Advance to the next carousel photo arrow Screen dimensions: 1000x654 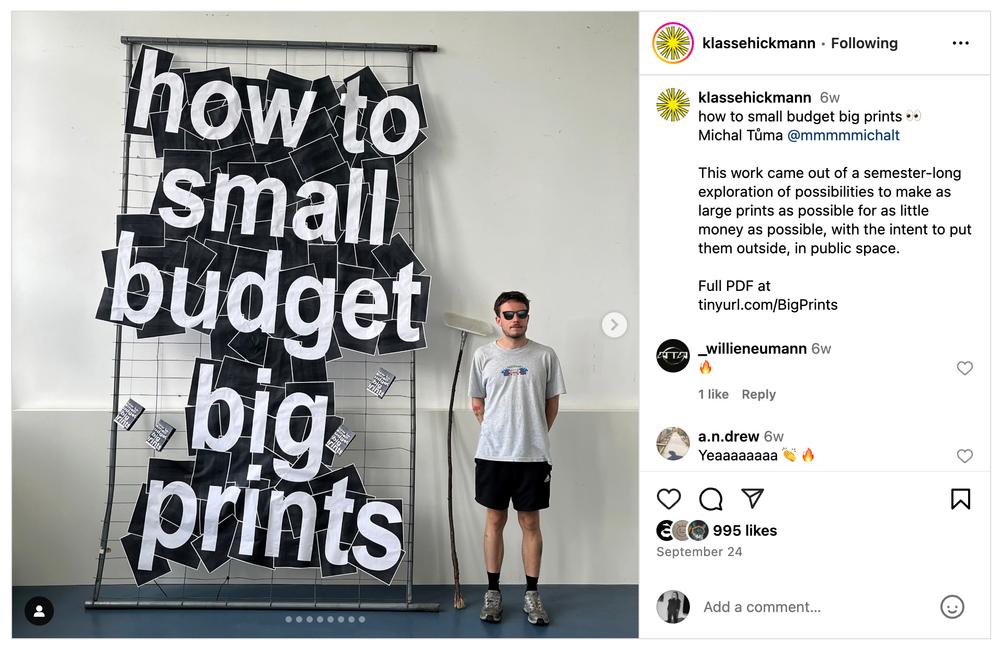(614, 325)
